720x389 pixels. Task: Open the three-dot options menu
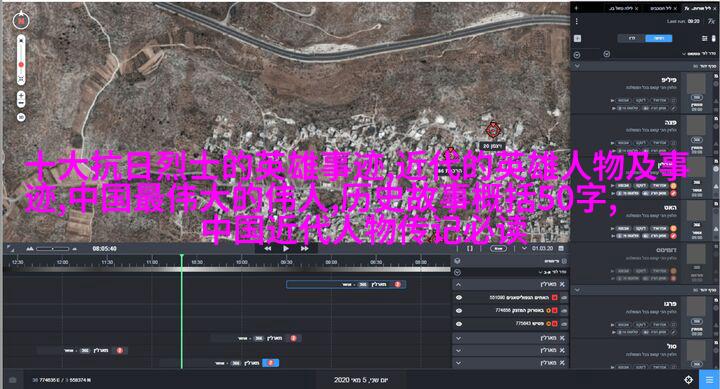pos(577,21)
